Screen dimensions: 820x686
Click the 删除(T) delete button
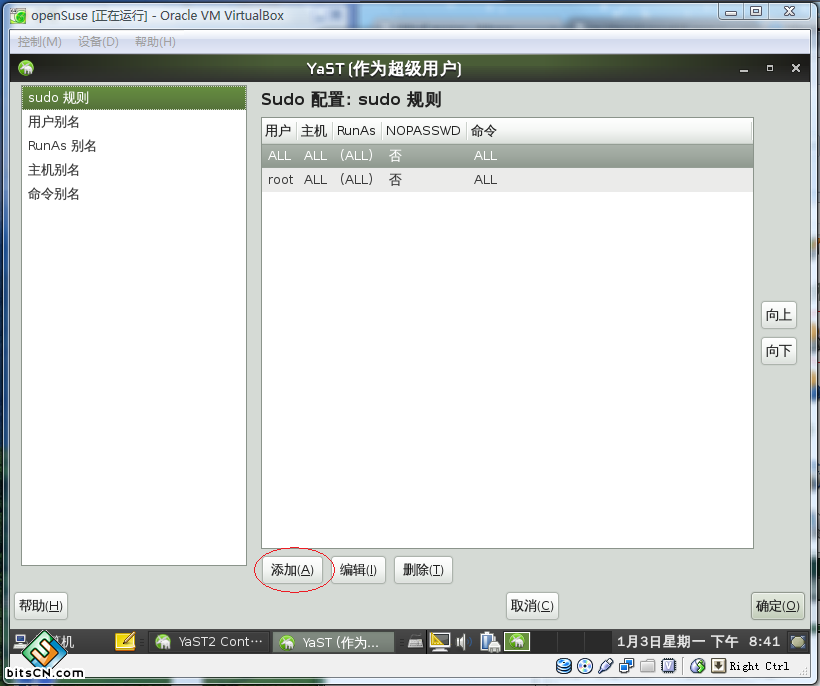423,570
